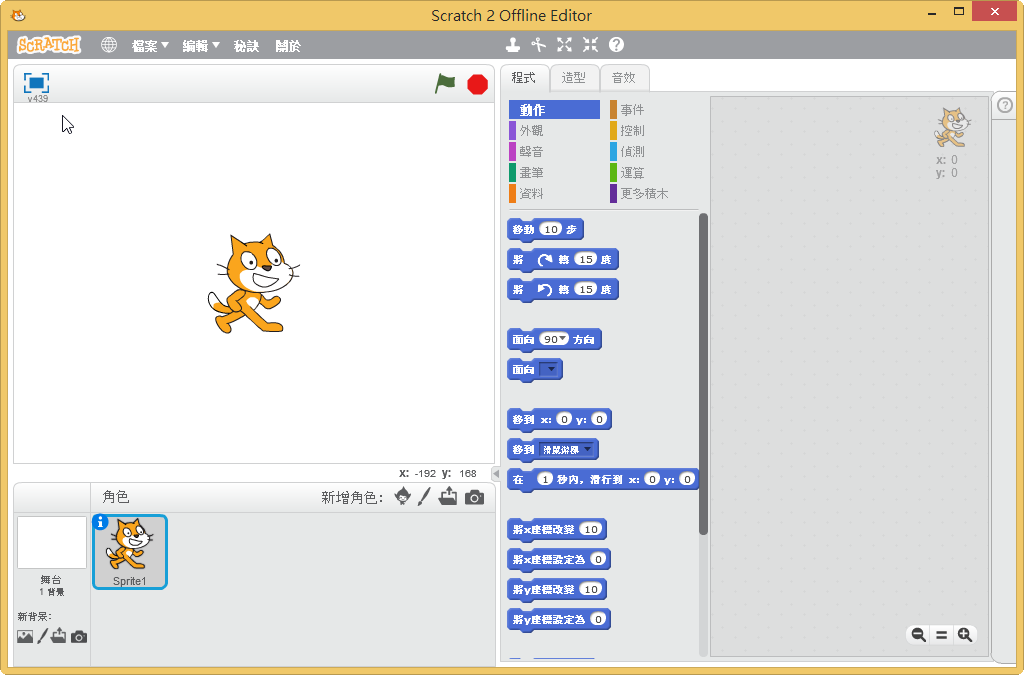
Task: Switch to the 造型 tab
Action: click(573, 78)
